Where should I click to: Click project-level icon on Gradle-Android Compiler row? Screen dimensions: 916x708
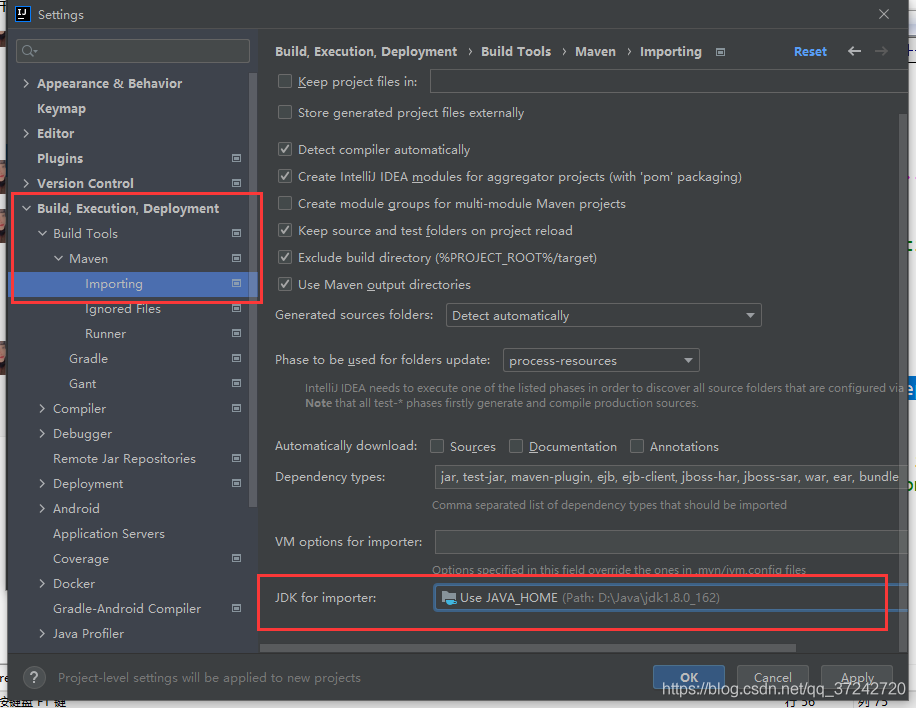point(237,609)
